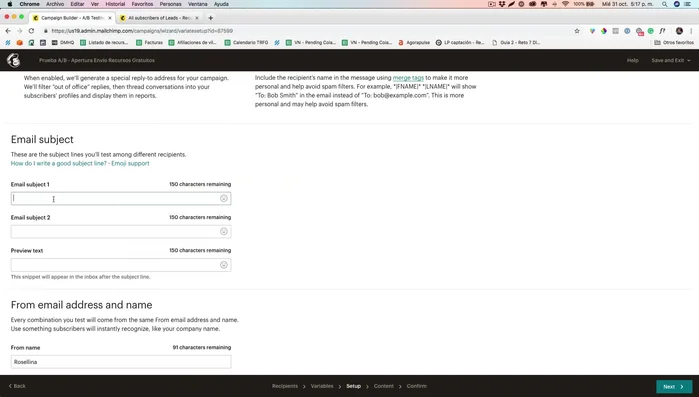
Task: Open LP captación bookmark
Action: coord(460,43)
